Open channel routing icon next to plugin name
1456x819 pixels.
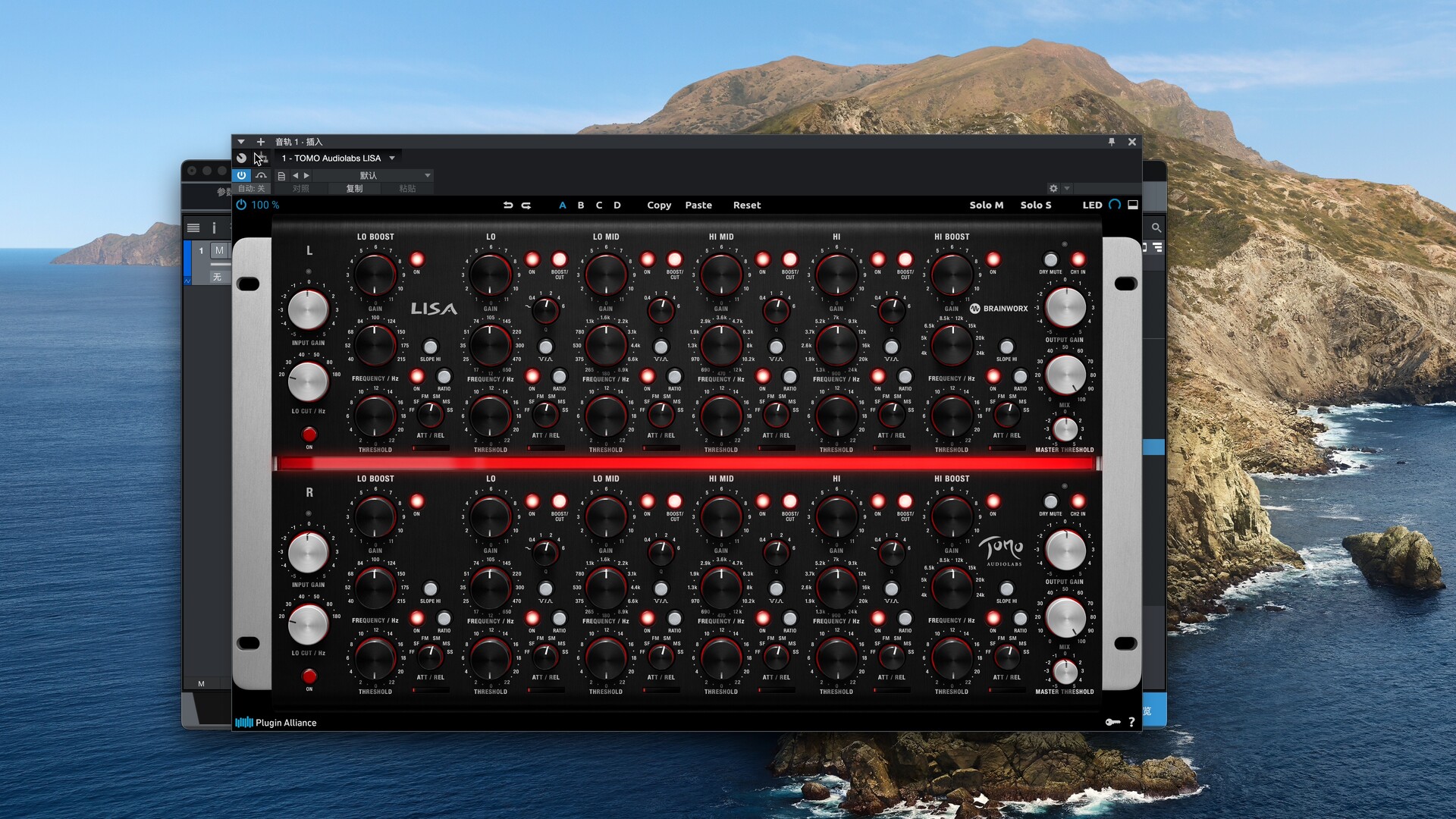click(262, 158)
